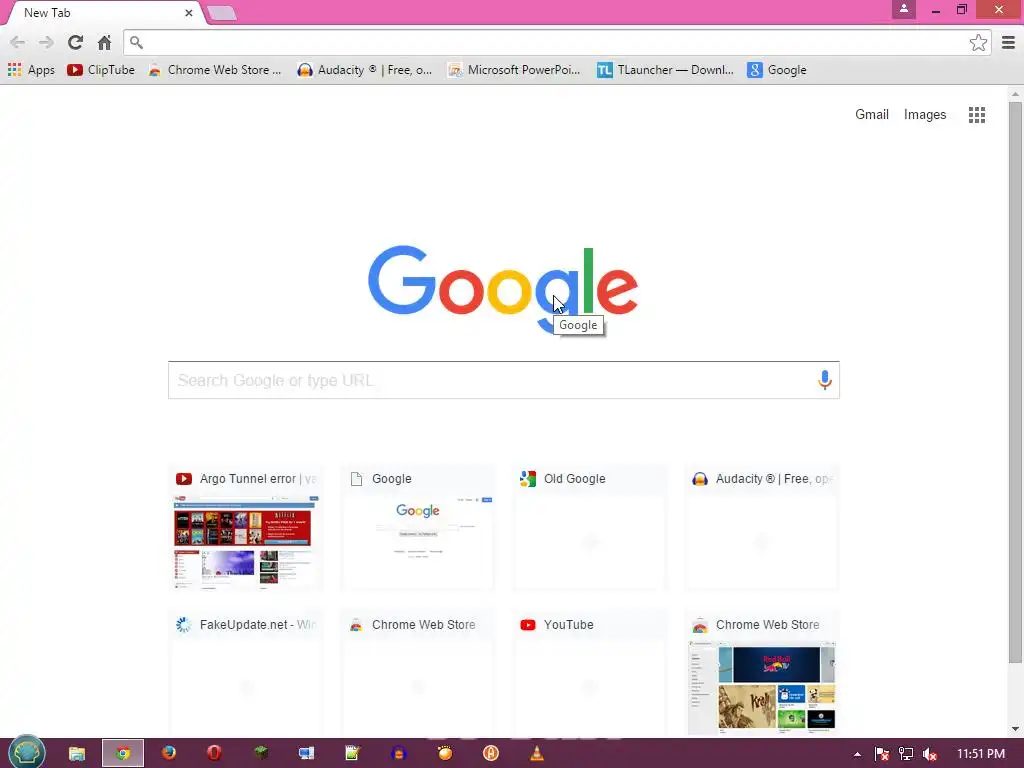Open the Apps bookmark shortcut

[31, 70]
